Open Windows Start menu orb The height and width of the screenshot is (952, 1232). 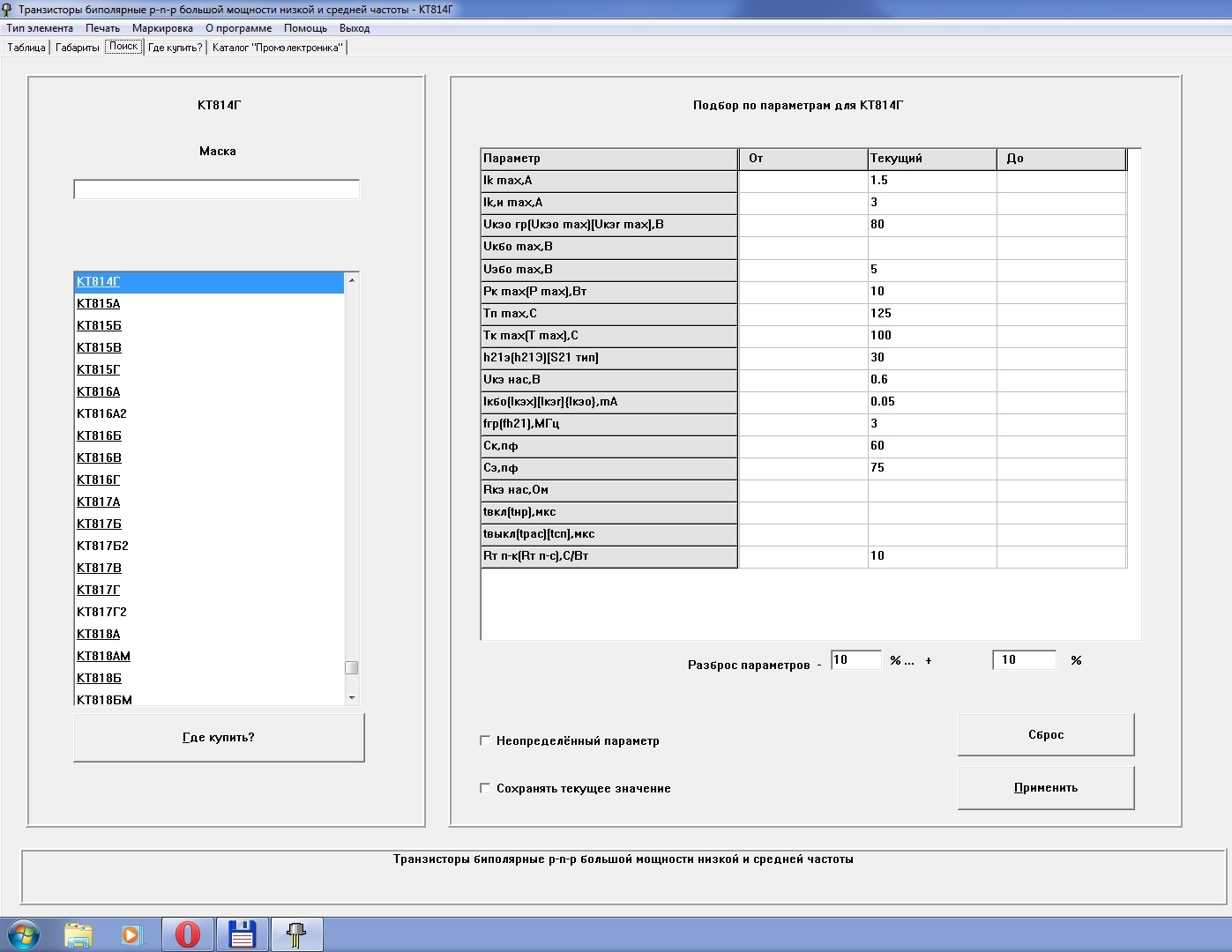[x=24, y=933]
